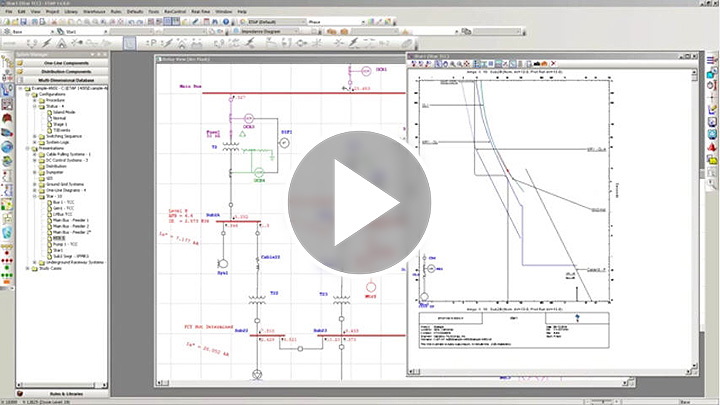Select Ground Grid Systems folder
Viewport: 720px width, 405px height.
65,184
